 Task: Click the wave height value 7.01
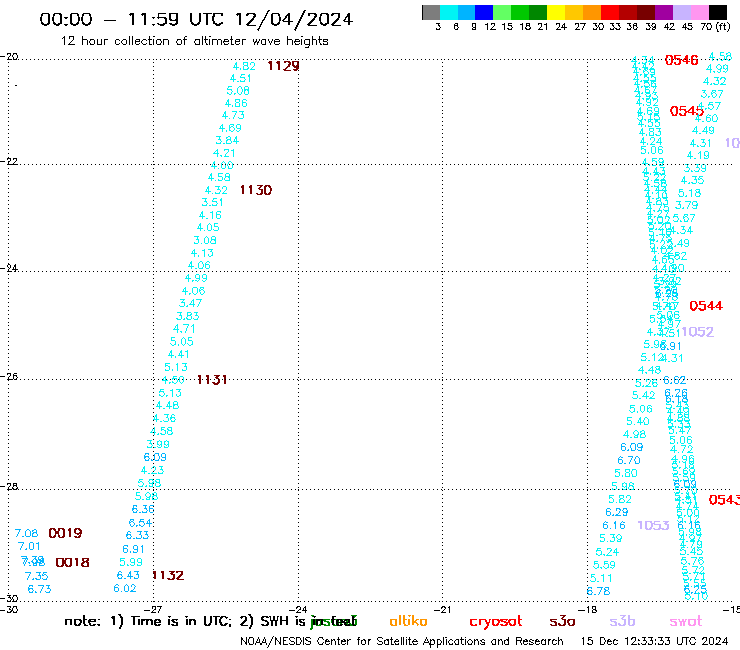[x=29, y=547]
